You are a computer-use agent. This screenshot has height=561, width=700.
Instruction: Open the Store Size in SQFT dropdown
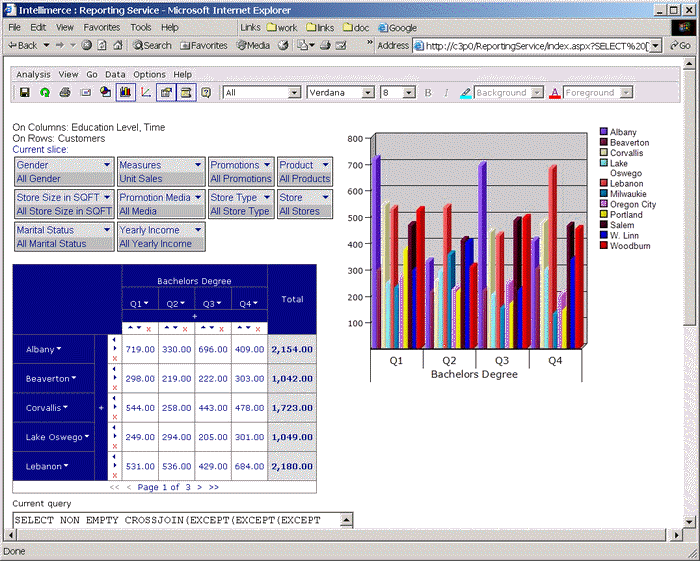pyautogui.click(x=107, y=197)
